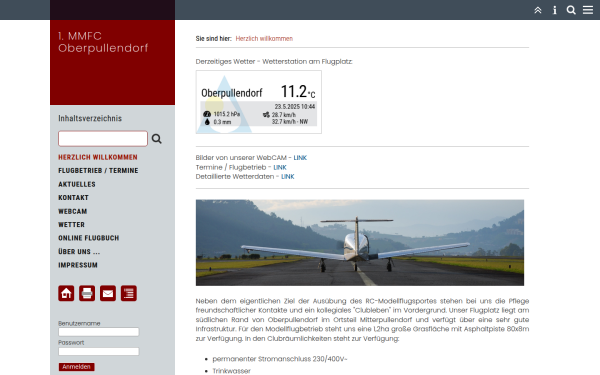Image resolution: width=600 pixels, height=375 pixels.
Task: Select Flugbetrieb / Termine menu item
Action: [98, 171]
